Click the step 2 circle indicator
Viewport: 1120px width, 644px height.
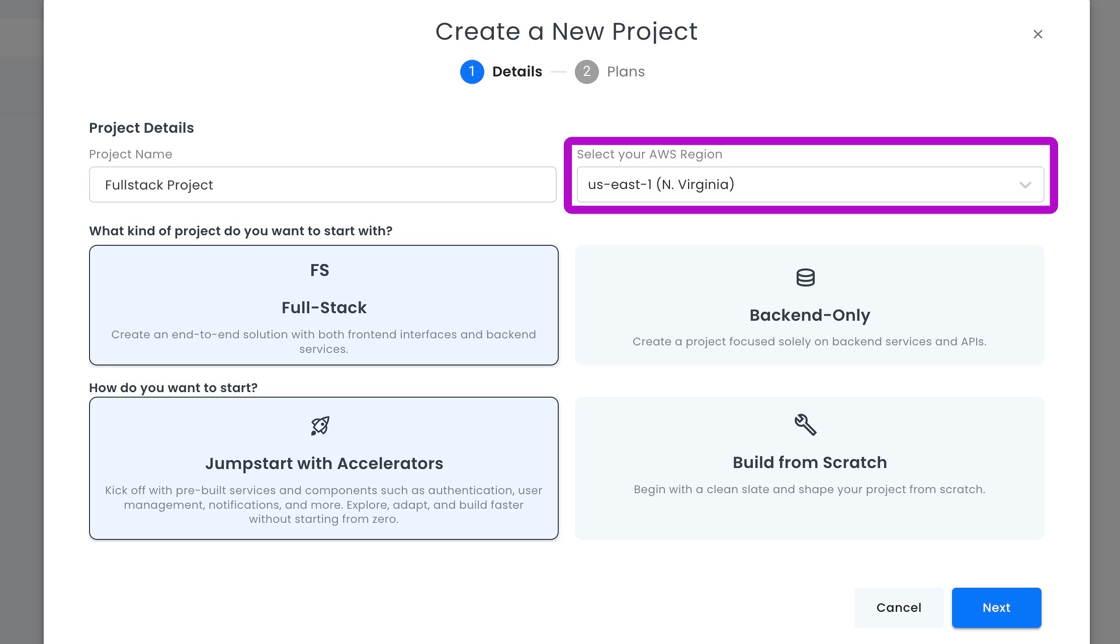[587, 72]
